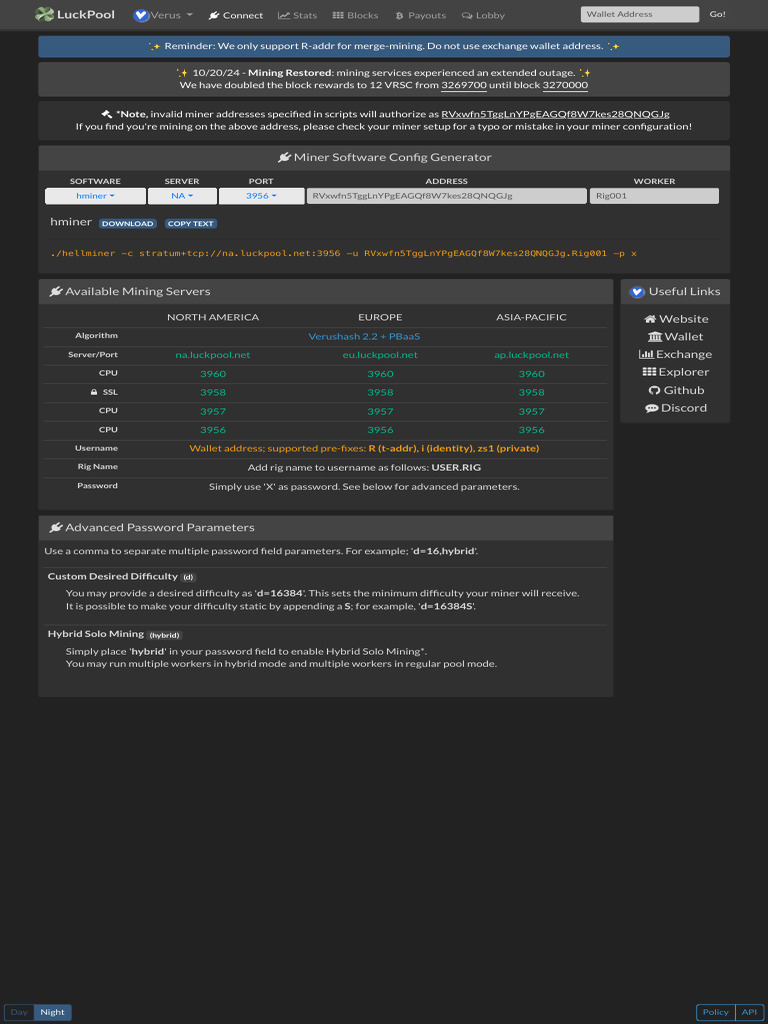
Task: Click the wallet address pre-fixes text
Action: [364, 449]
